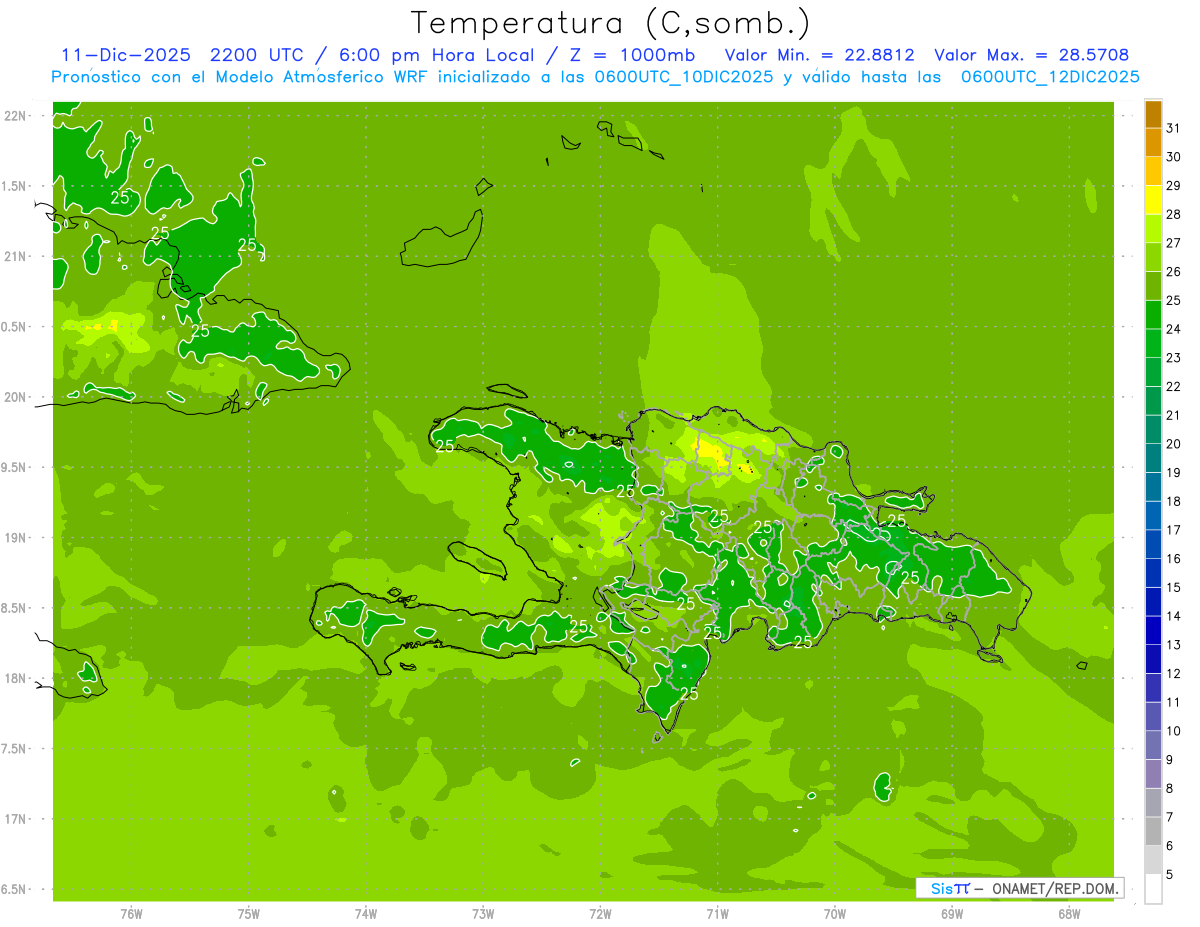Click the legend scale label "11"
The image size is (1200, 927).
pyautogui.click(x=1174, y=702)
